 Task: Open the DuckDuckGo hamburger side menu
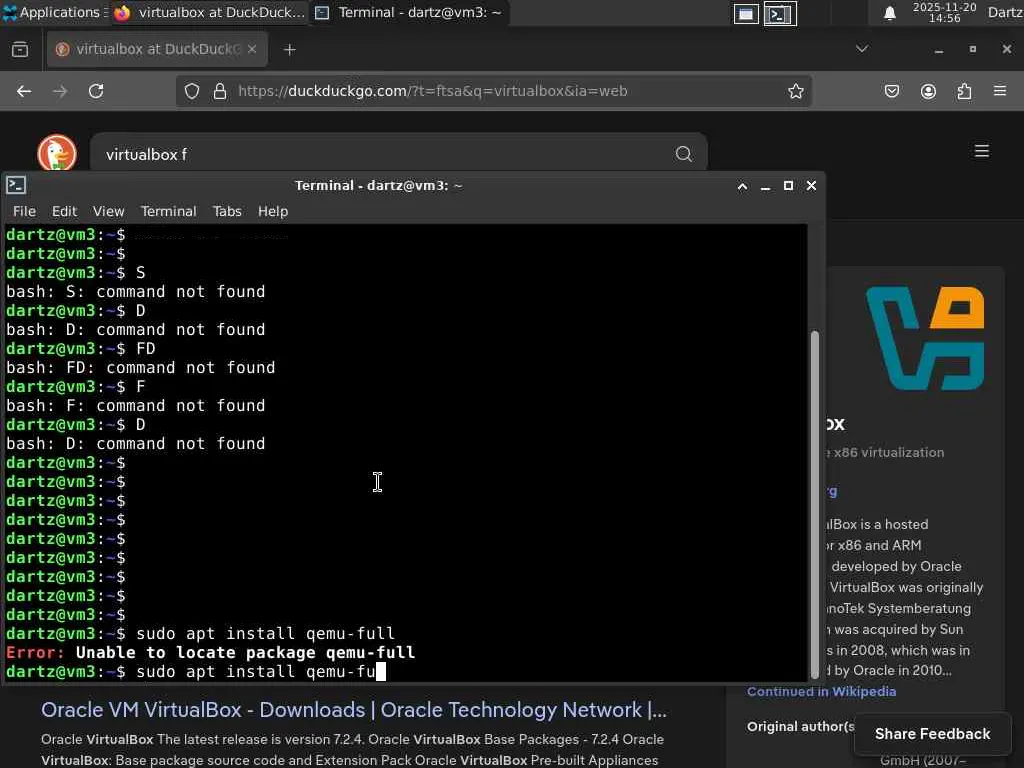(982, 152)
